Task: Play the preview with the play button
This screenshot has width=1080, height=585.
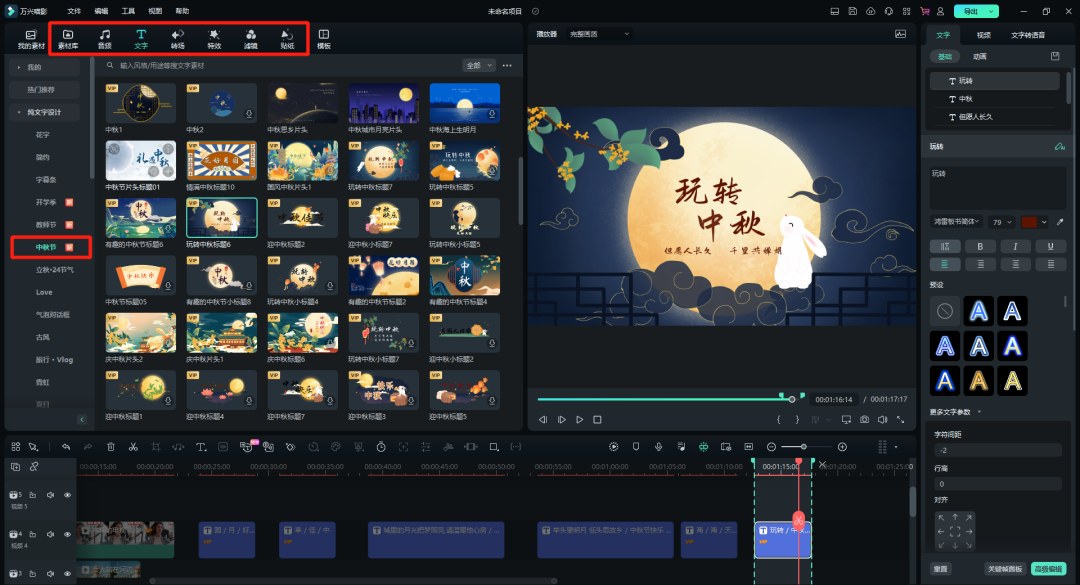Action: coord(579,420)
